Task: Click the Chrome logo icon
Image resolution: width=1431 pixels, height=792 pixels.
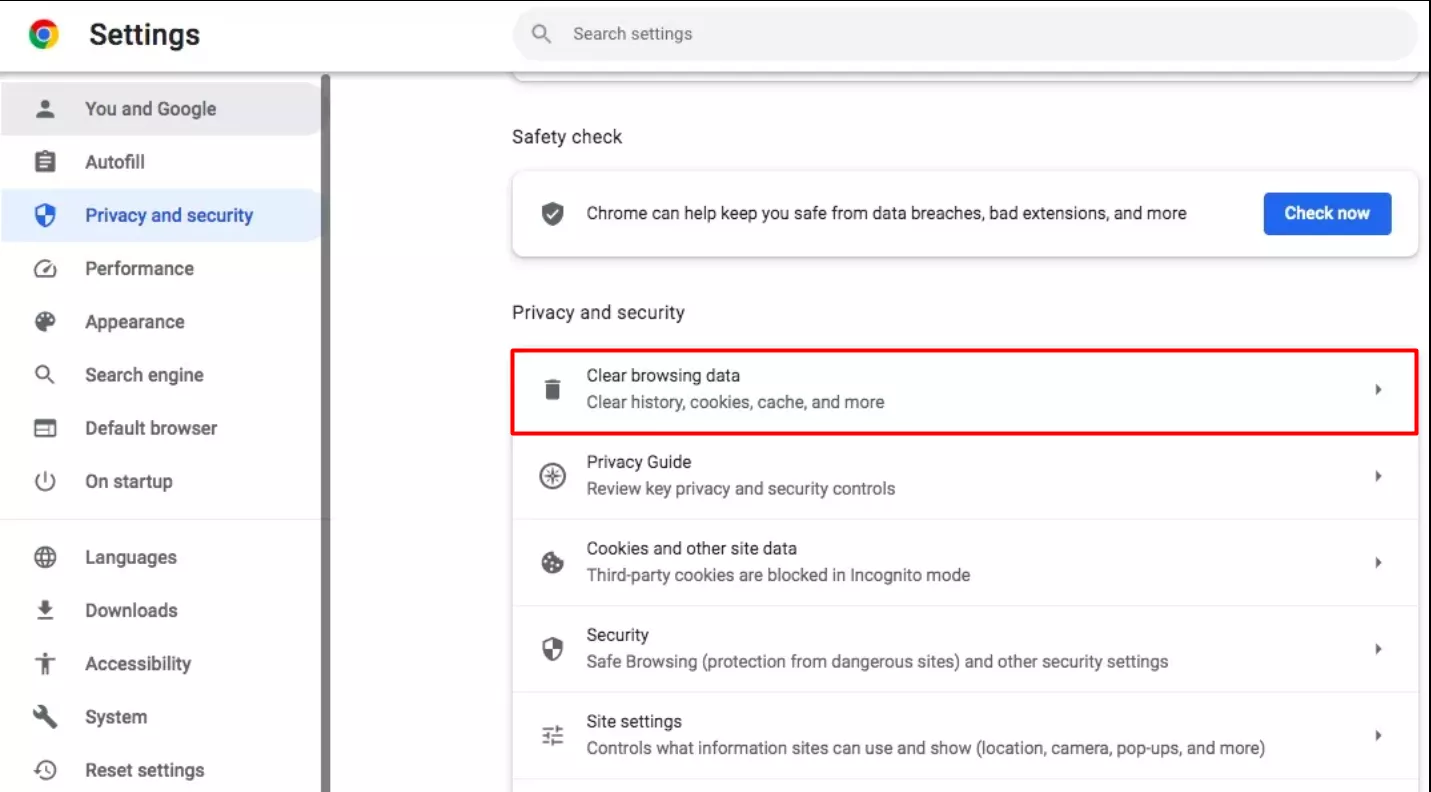Action: click(x=43, y=35)
